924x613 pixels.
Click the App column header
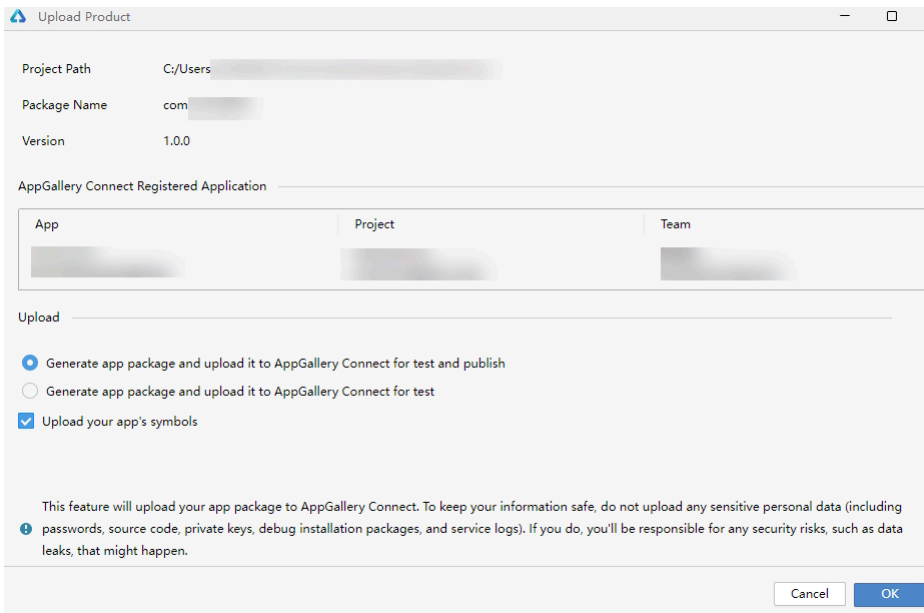(47, 224)
